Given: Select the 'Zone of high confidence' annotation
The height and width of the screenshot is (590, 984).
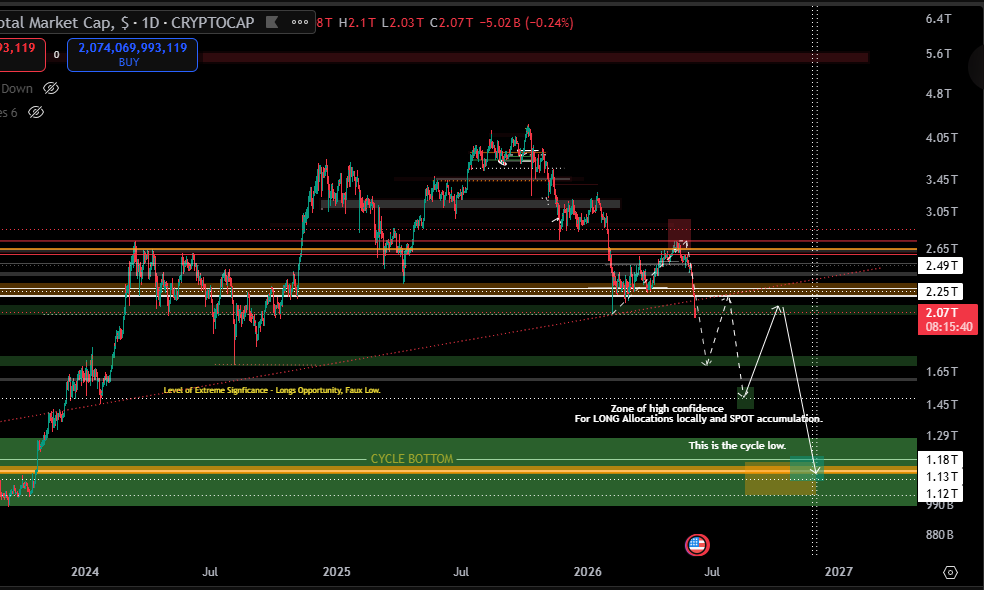Looking at the screenshot, I should (667, 409).
